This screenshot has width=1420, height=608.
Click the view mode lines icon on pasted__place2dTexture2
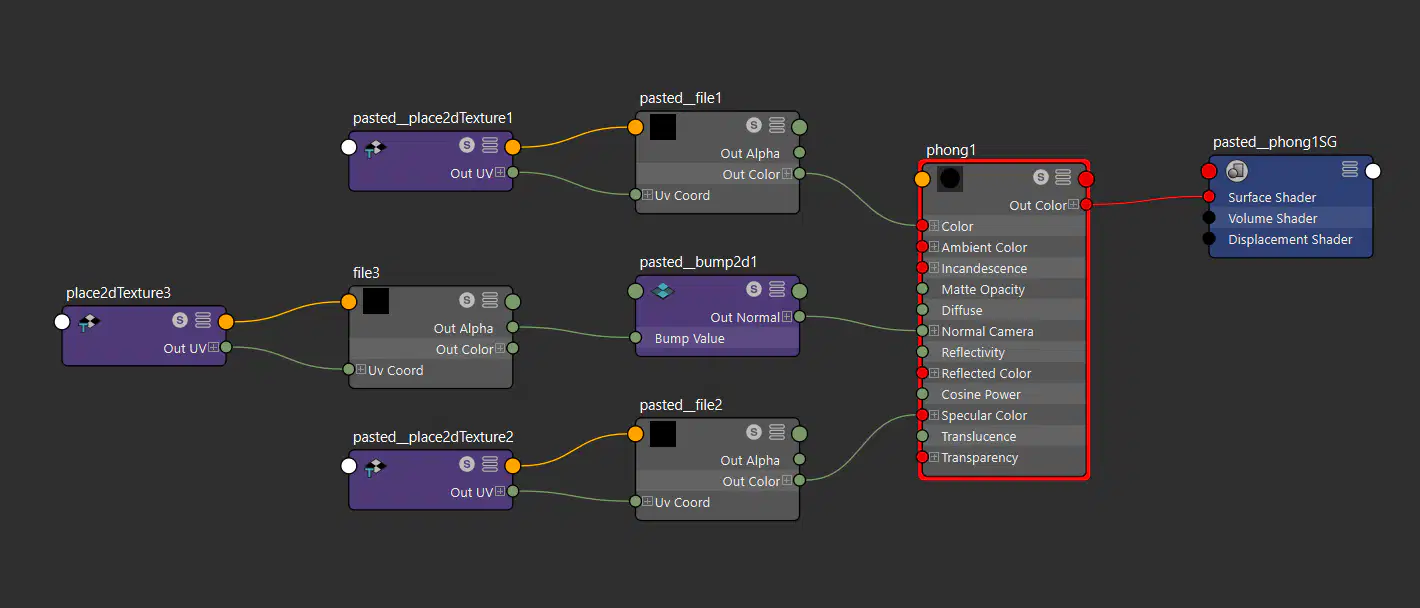pyautogui.click(x=490, y=464)
